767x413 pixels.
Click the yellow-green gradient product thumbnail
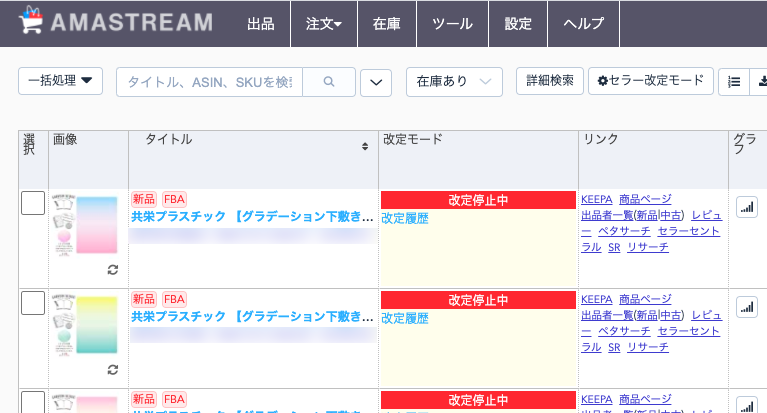tap(85, 324)
